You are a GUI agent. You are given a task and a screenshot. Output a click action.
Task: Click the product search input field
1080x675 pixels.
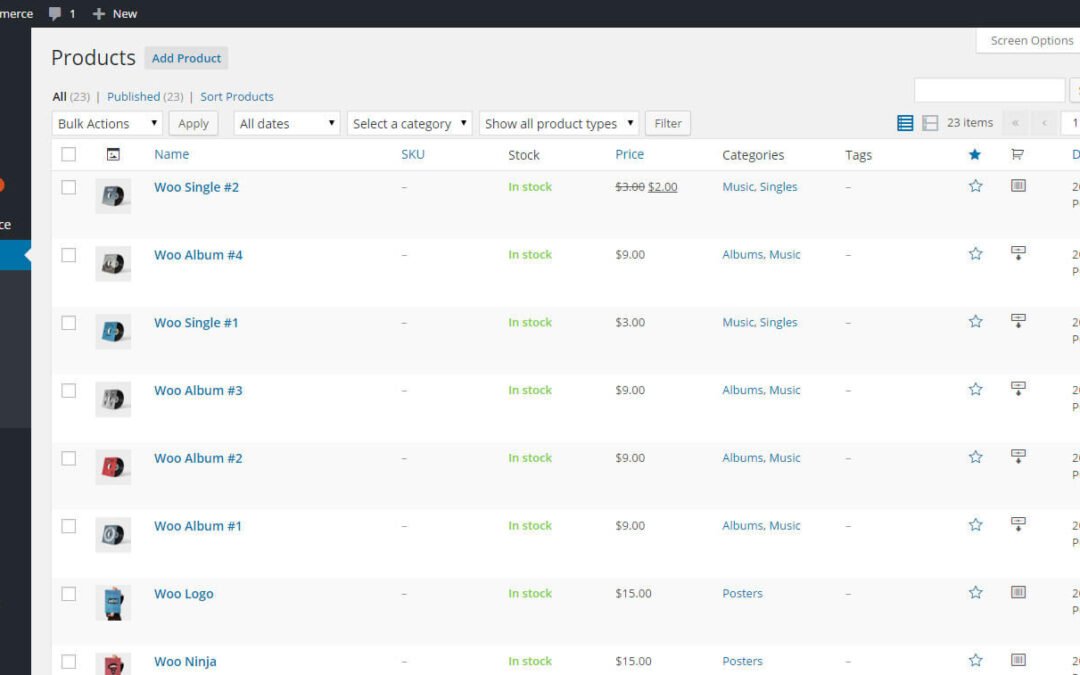tap(988, 90)
